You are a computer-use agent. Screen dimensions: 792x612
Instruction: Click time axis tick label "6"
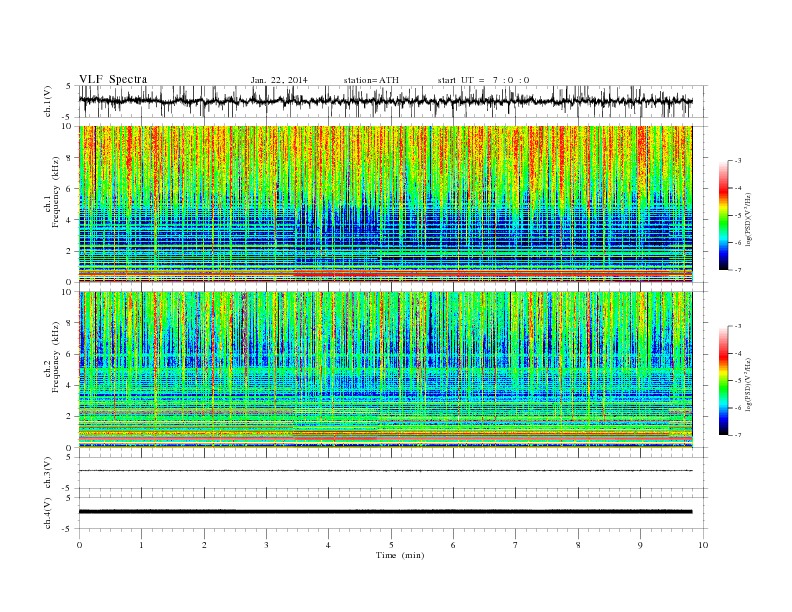pos(453,545)
